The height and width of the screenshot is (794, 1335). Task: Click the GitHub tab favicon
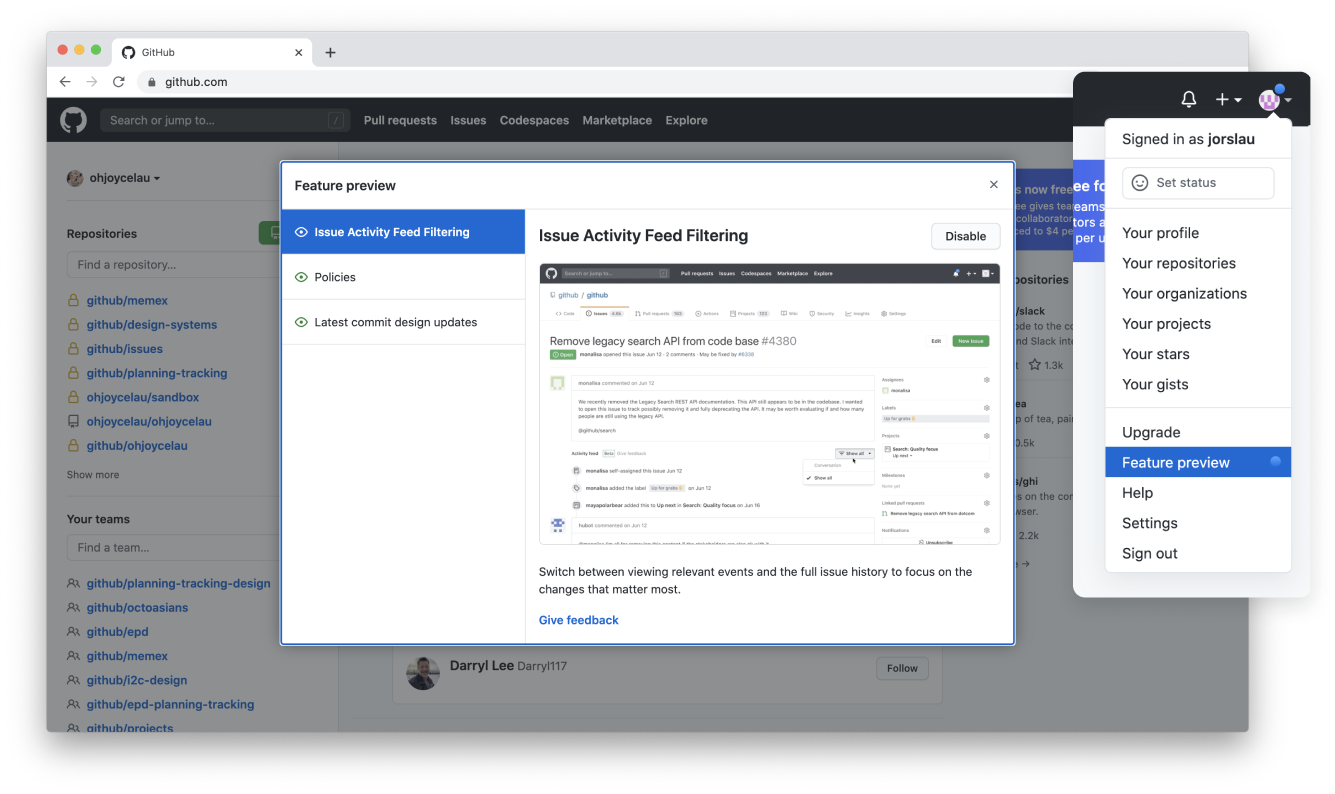[x=128, y=52]
